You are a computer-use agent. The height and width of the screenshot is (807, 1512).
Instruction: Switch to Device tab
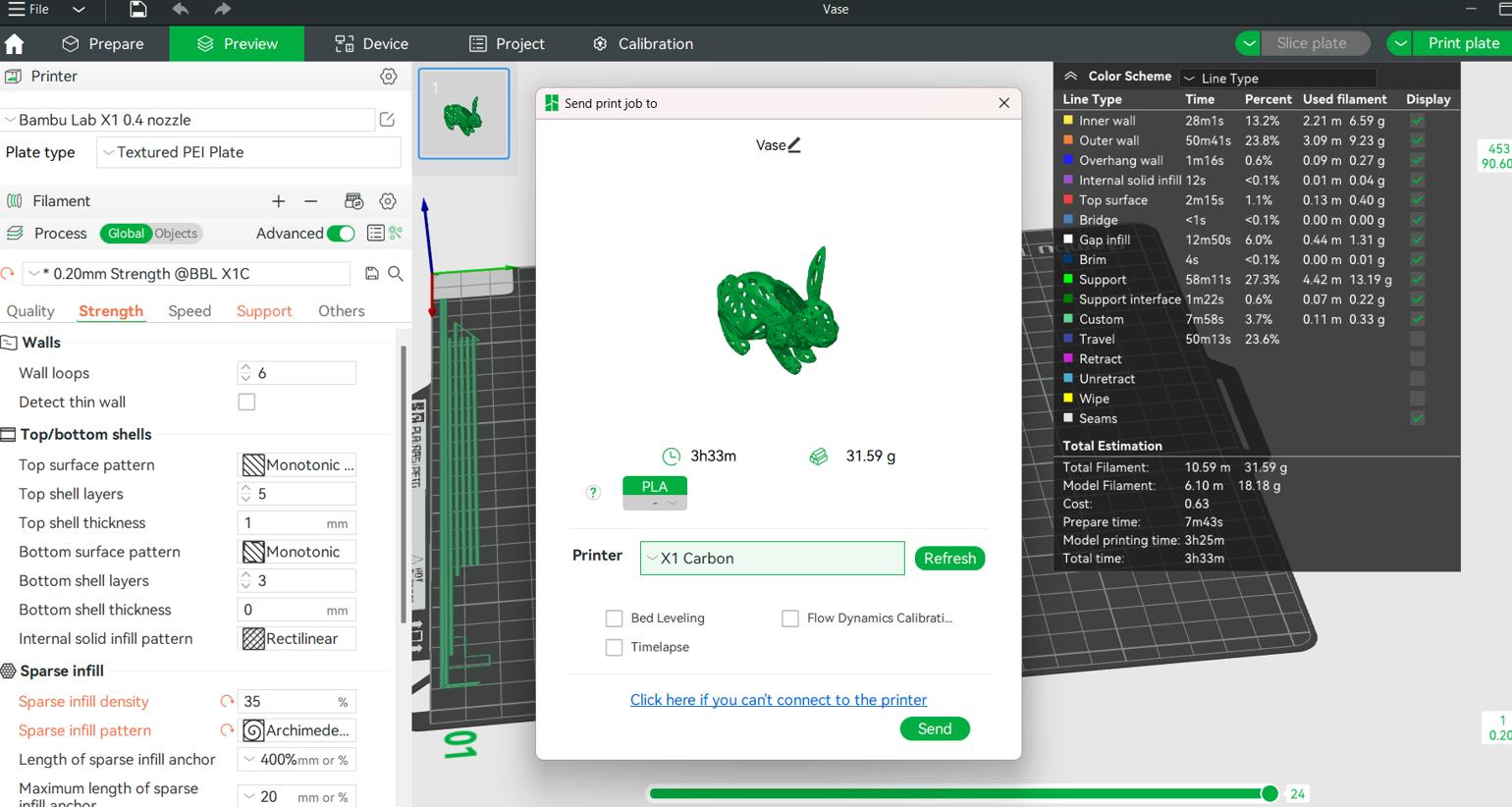(371, 44)
